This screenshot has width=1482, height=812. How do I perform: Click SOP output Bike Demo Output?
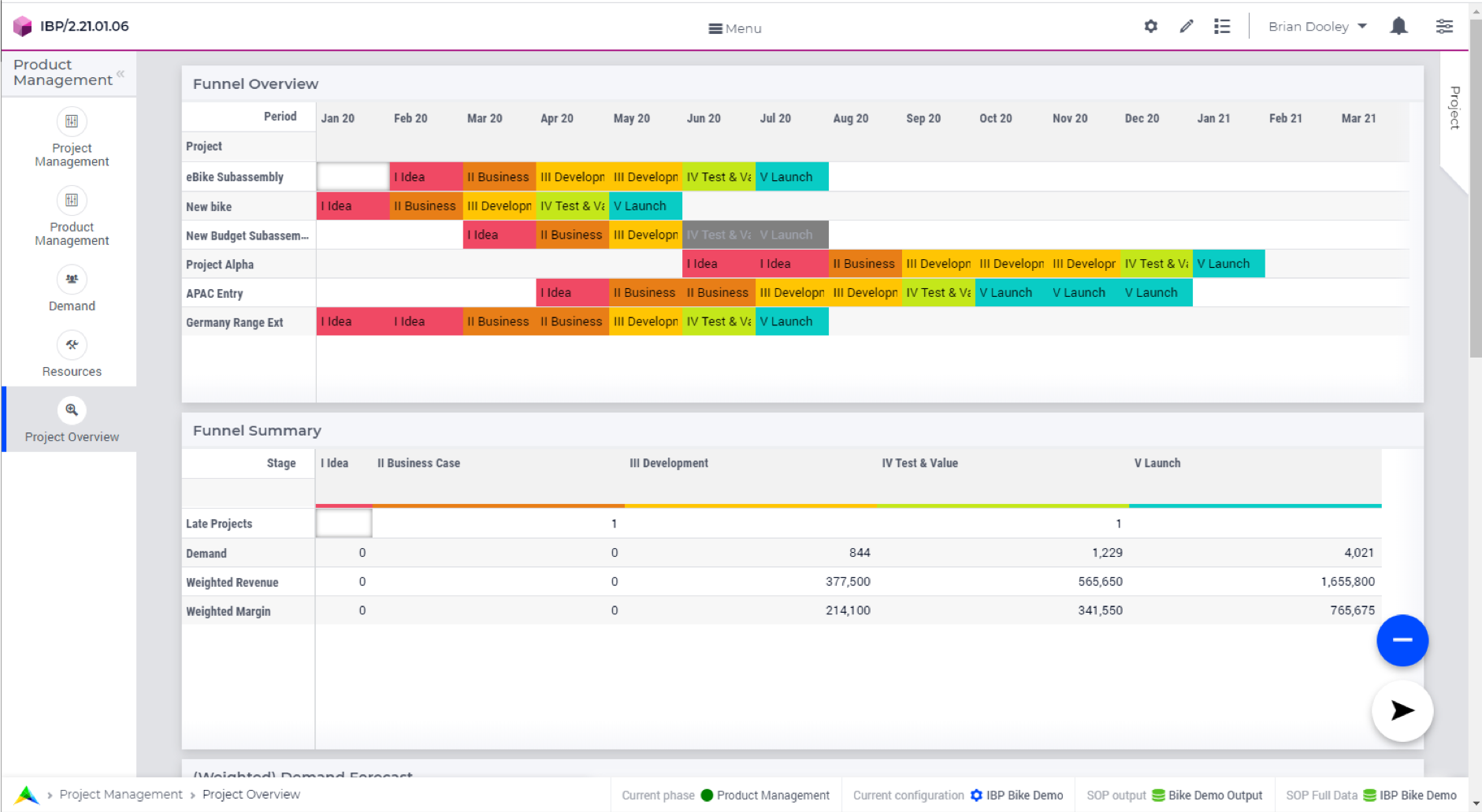click(x=1174, y=795)
